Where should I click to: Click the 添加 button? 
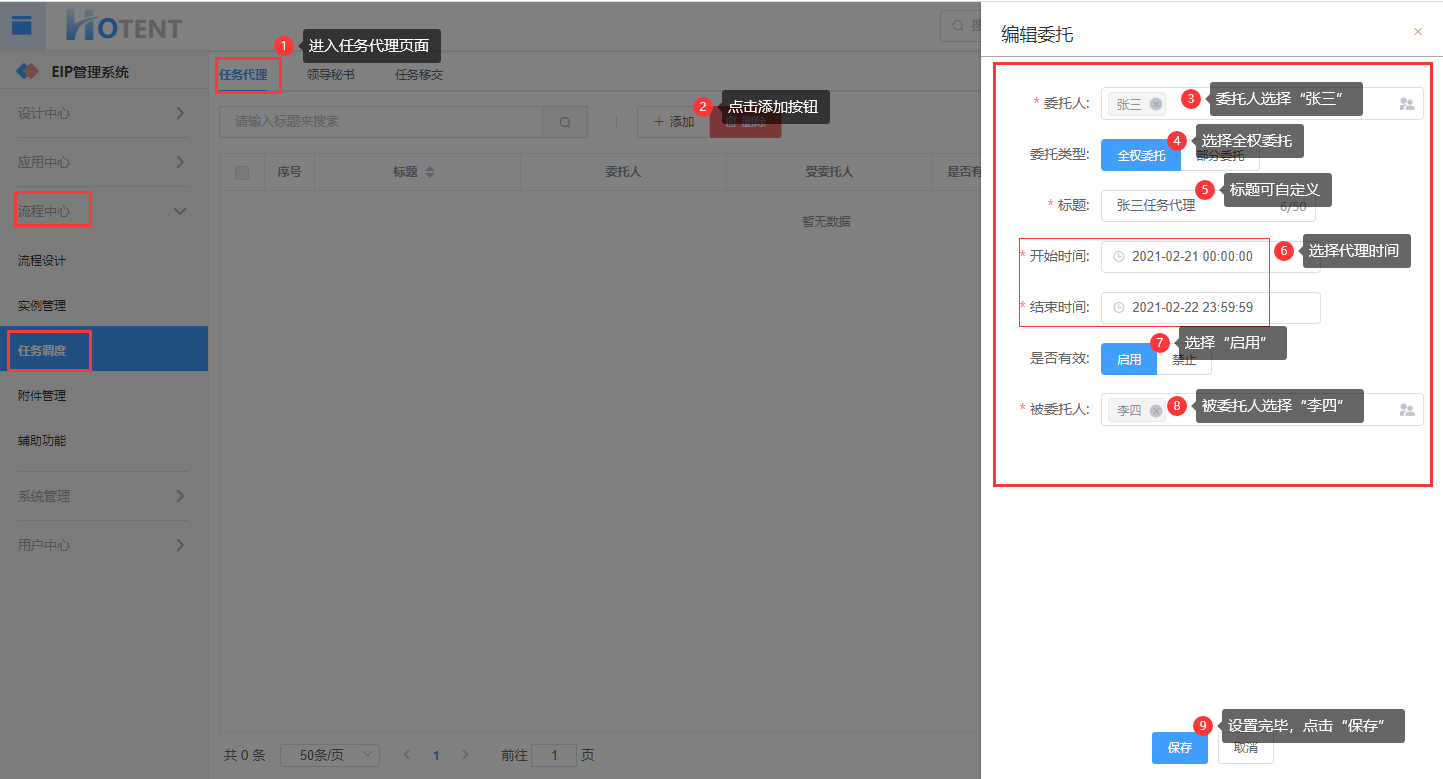pyautogui.click(x=673, y=122)
